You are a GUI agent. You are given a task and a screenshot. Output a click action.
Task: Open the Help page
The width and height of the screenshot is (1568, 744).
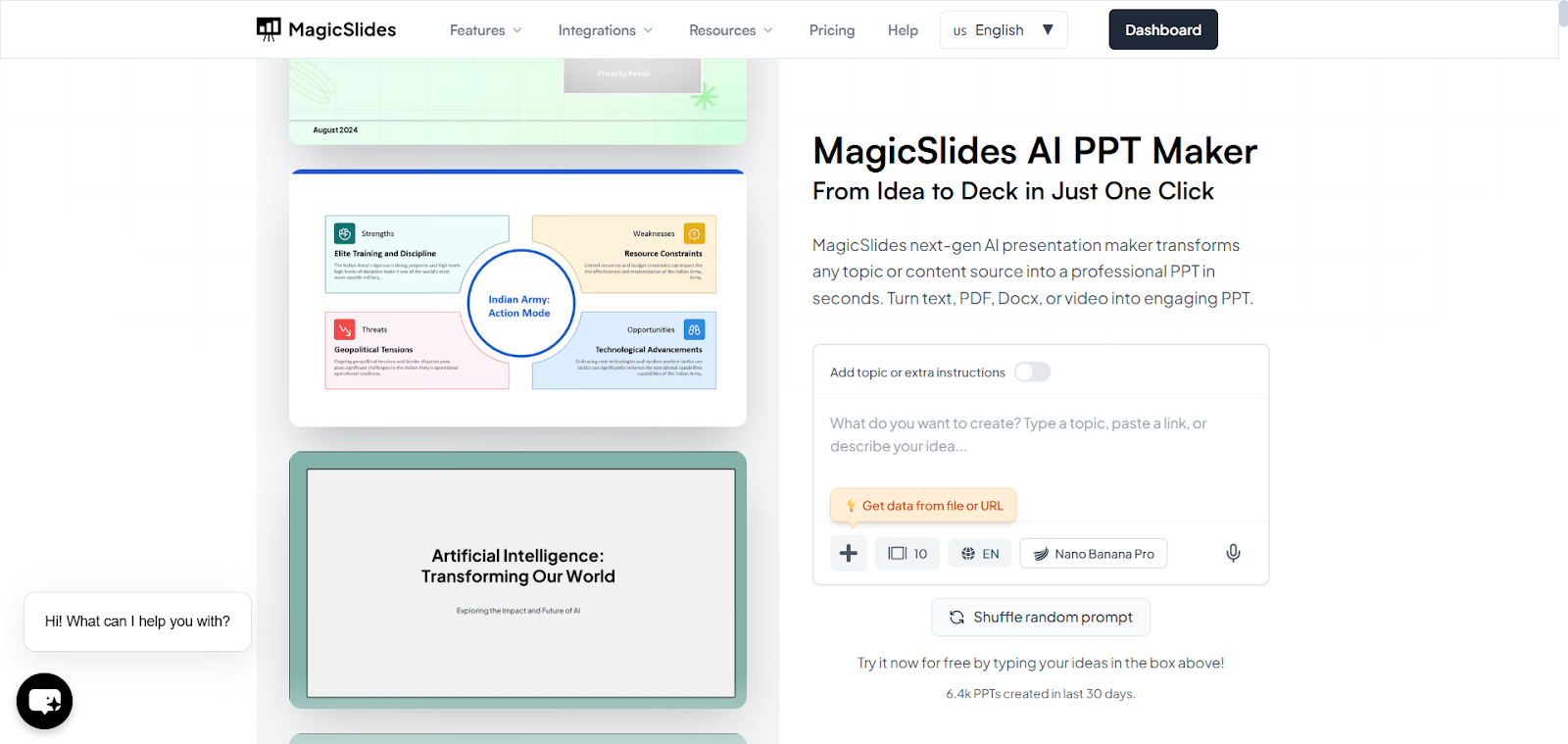point(903,30)
